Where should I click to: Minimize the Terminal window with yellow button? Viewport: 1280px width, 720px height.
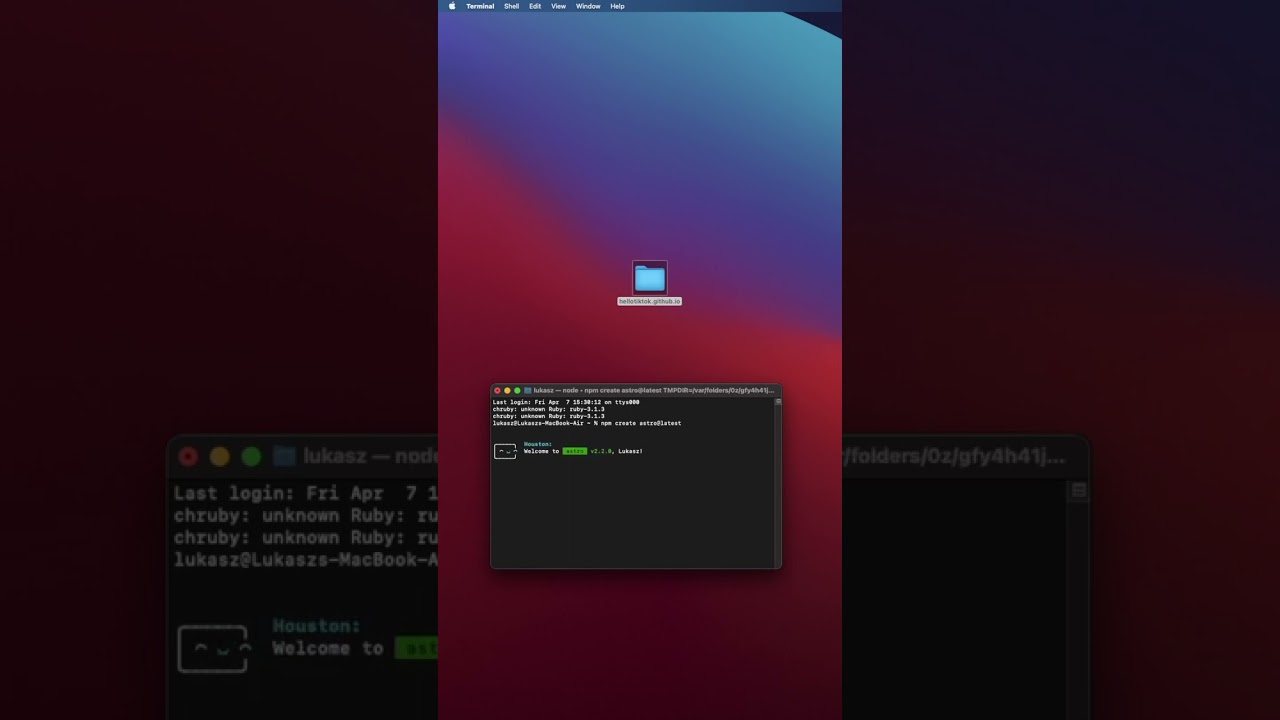[x=507, y=390]
